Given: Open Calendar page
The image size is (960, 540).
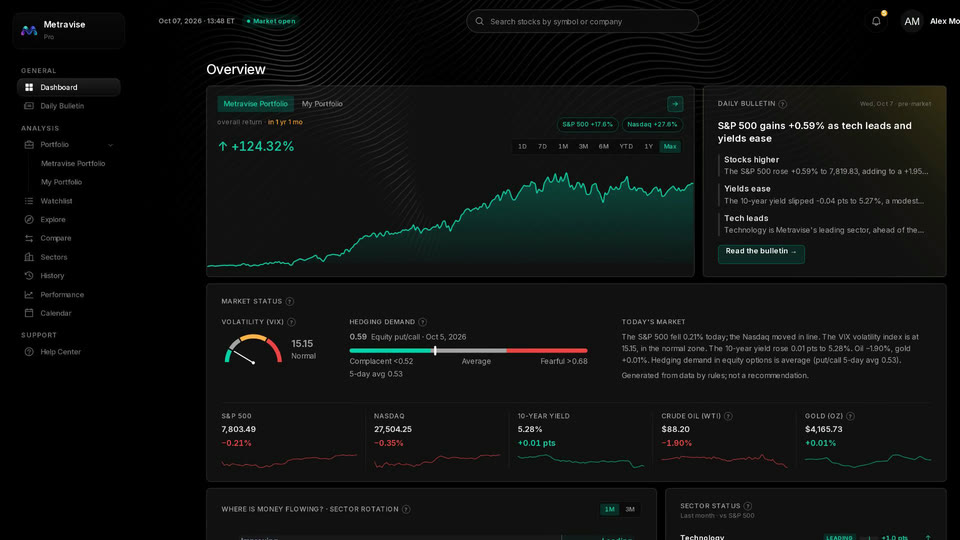Looking at the screenshot, I should pyautogui.click(x=69, y=313).
